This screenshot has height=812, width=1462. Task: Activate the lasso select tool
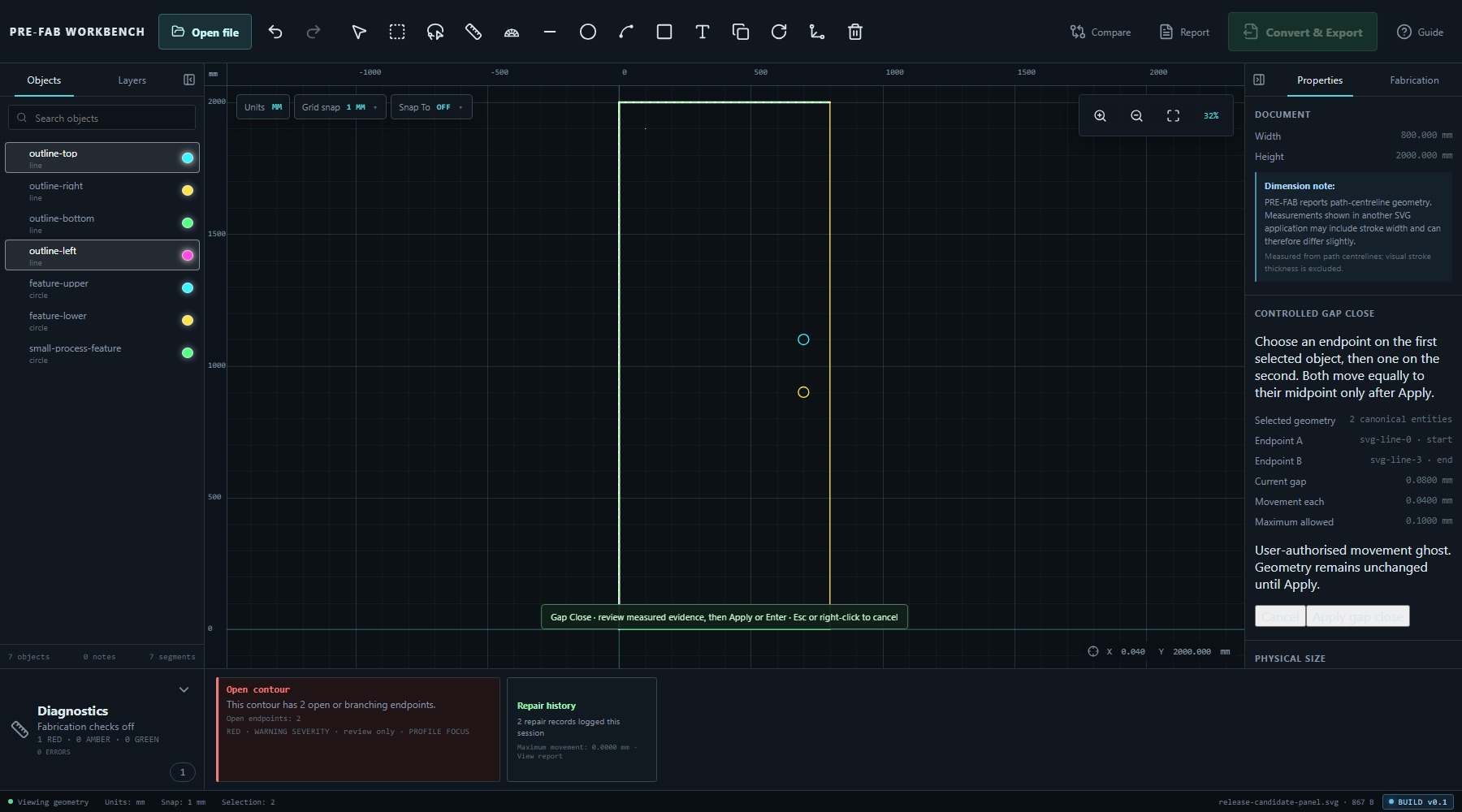(435, 32)
